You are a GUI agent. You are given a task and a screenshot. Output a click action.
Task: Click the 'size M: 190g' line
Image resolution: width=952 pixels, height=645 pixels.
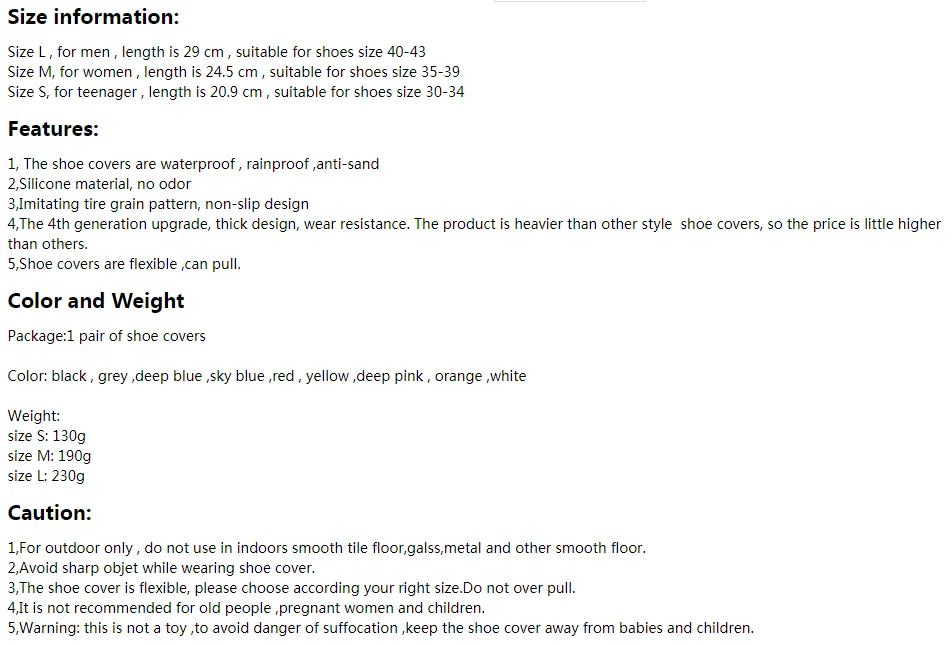[49, 456]
